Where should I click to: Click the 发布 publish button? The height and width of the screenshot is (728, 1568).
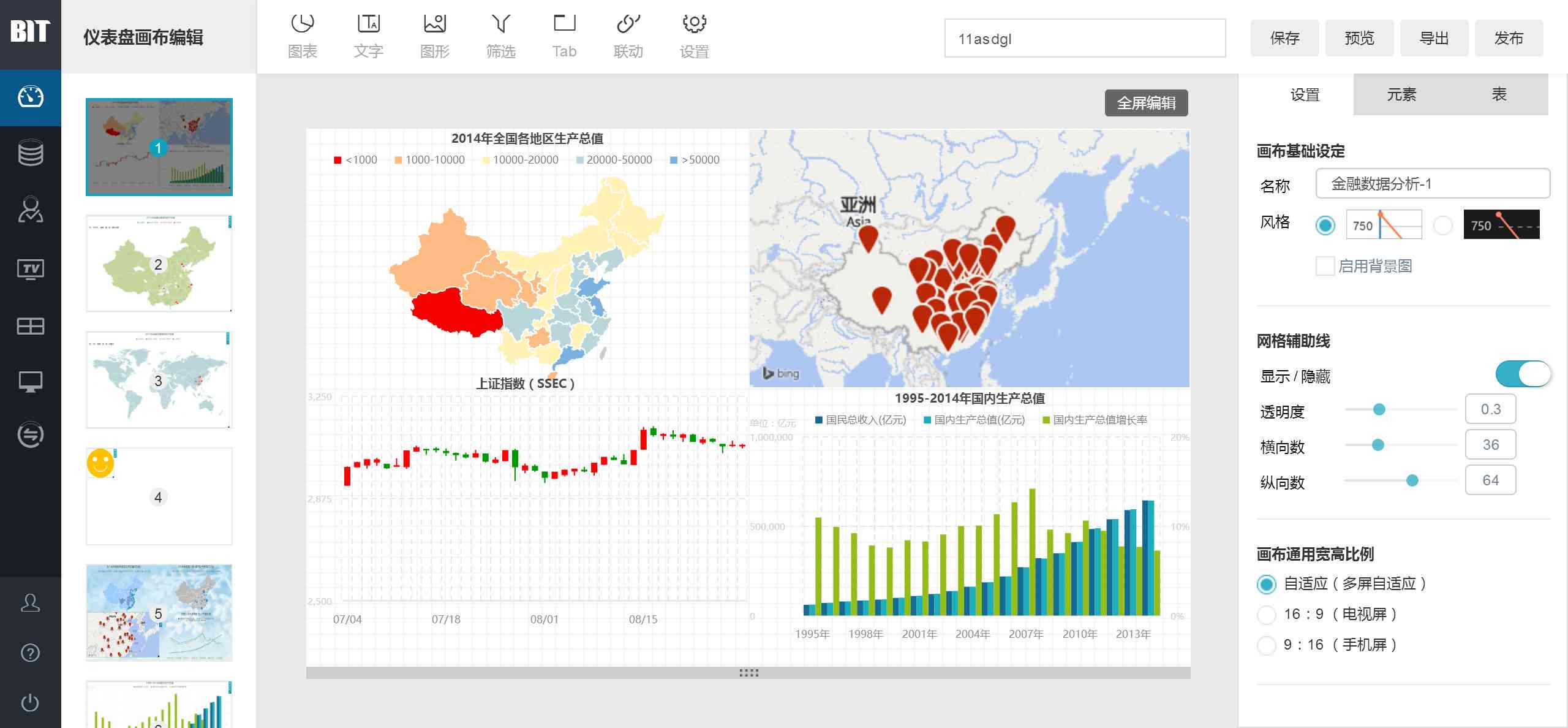(x=1509, y=38)
